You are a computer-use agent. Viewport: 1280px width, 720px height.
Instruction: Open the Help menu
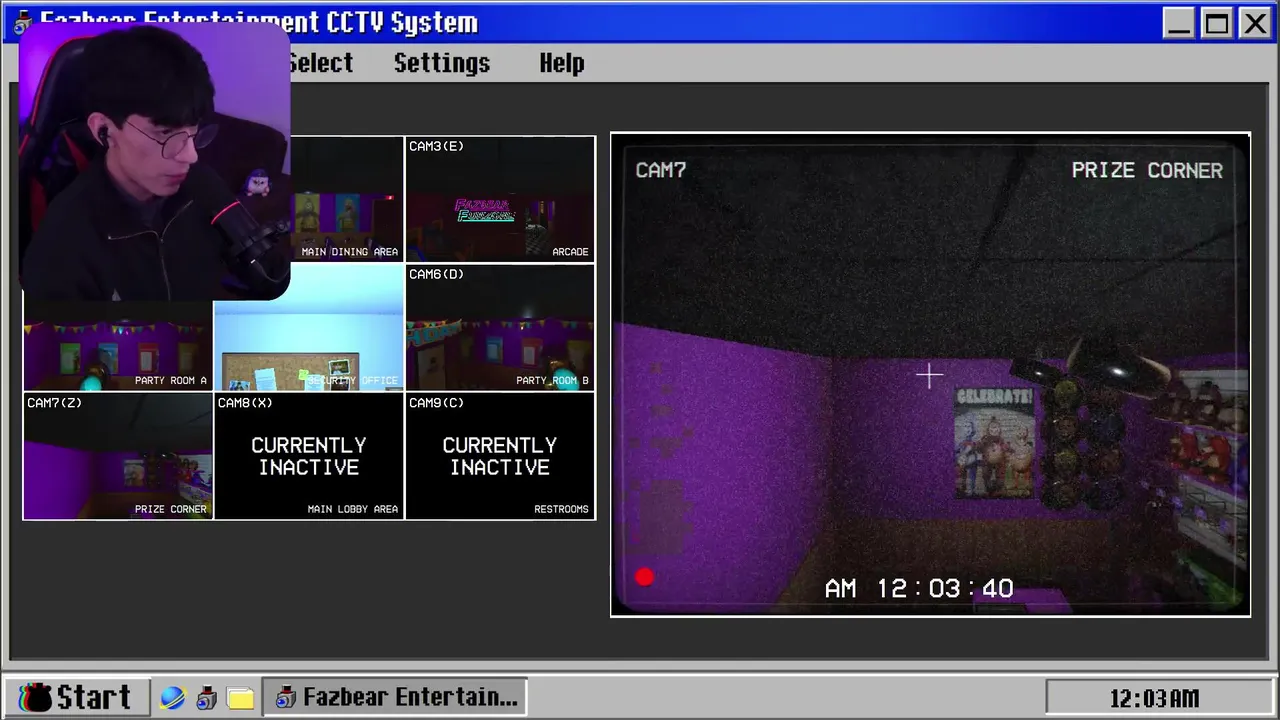(x=561, y=63)
